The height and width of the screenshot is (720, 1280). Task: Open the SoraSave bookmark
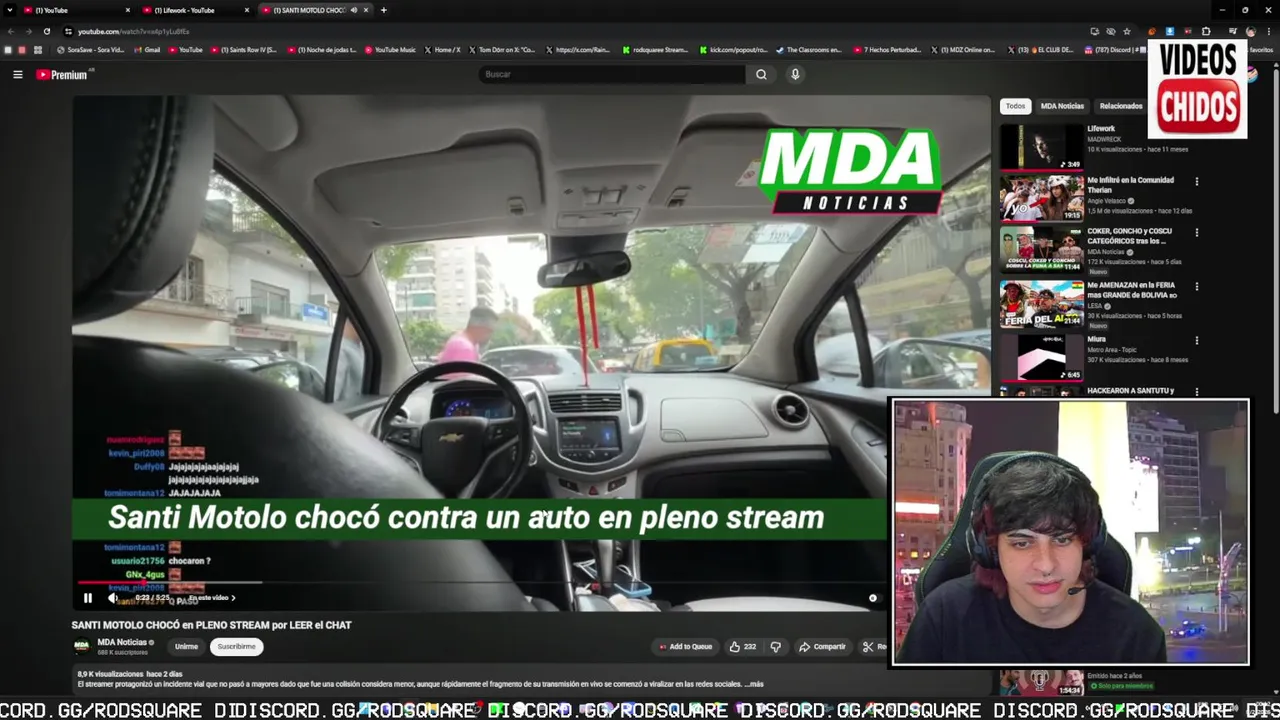point(91,50)
